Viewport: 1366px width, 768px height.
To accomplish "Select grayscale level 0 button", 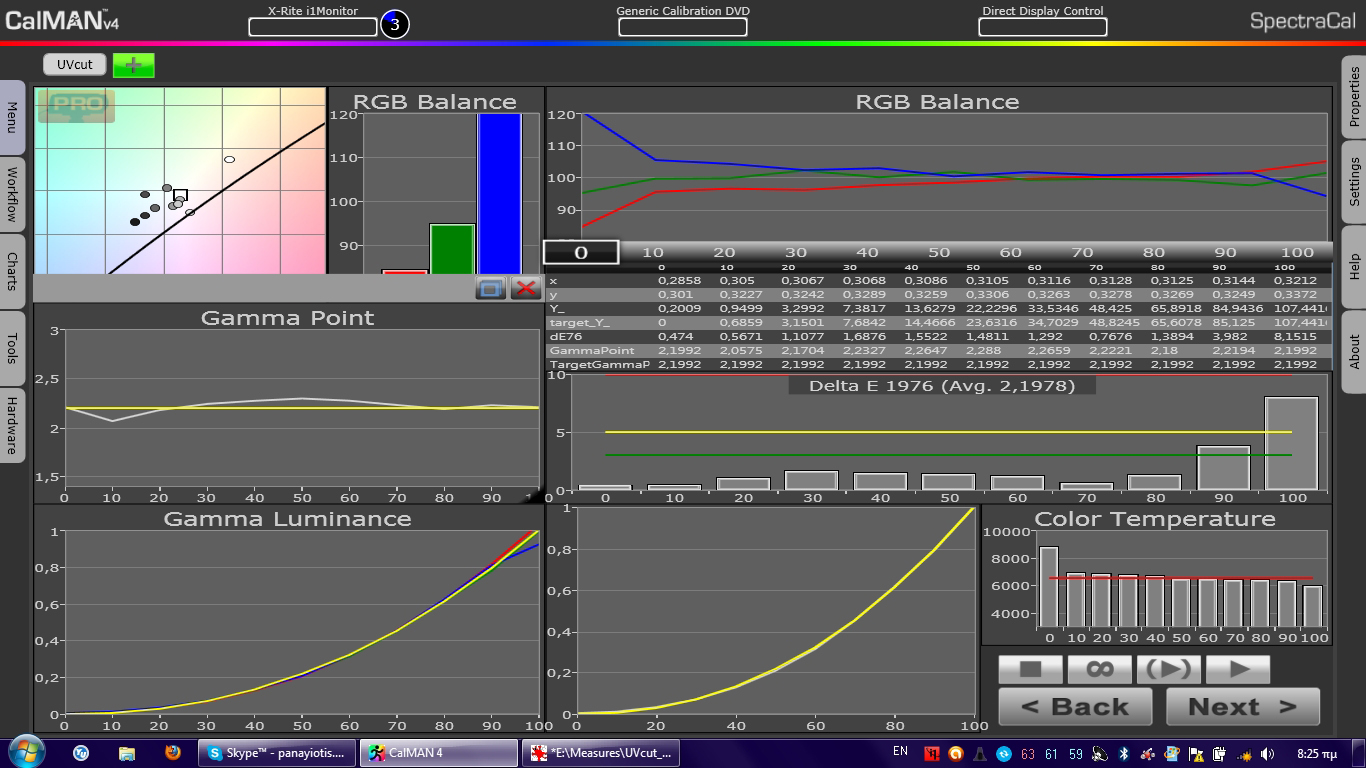I will coord(580,252).
